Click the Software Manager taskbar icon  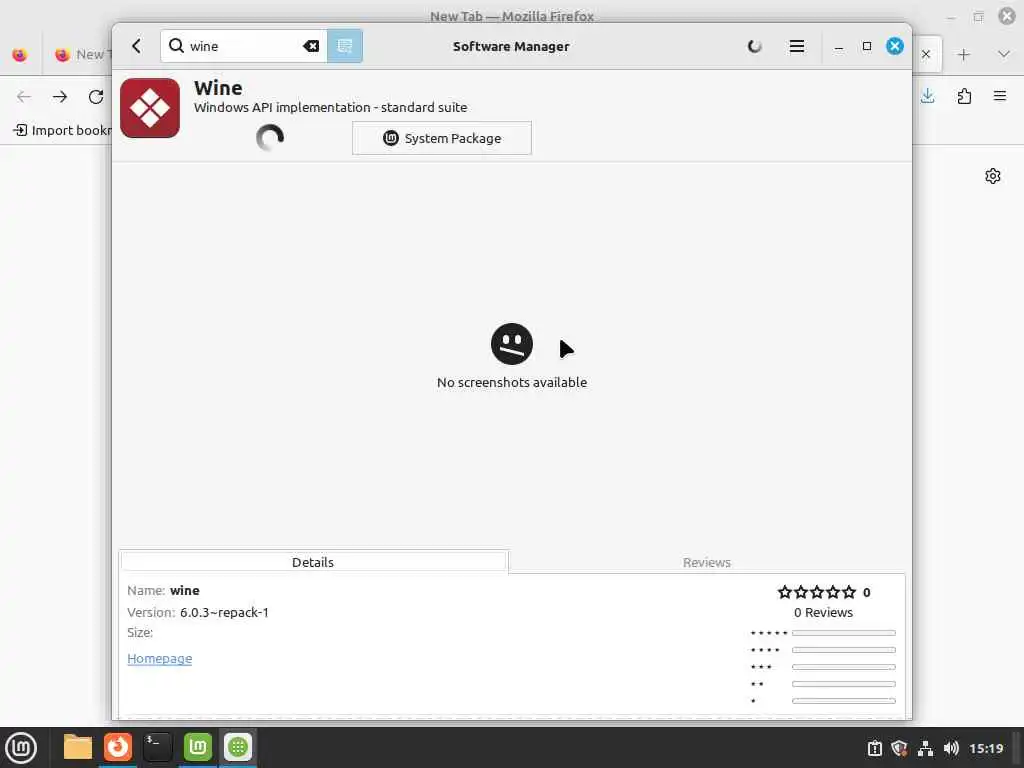point(238,747)
